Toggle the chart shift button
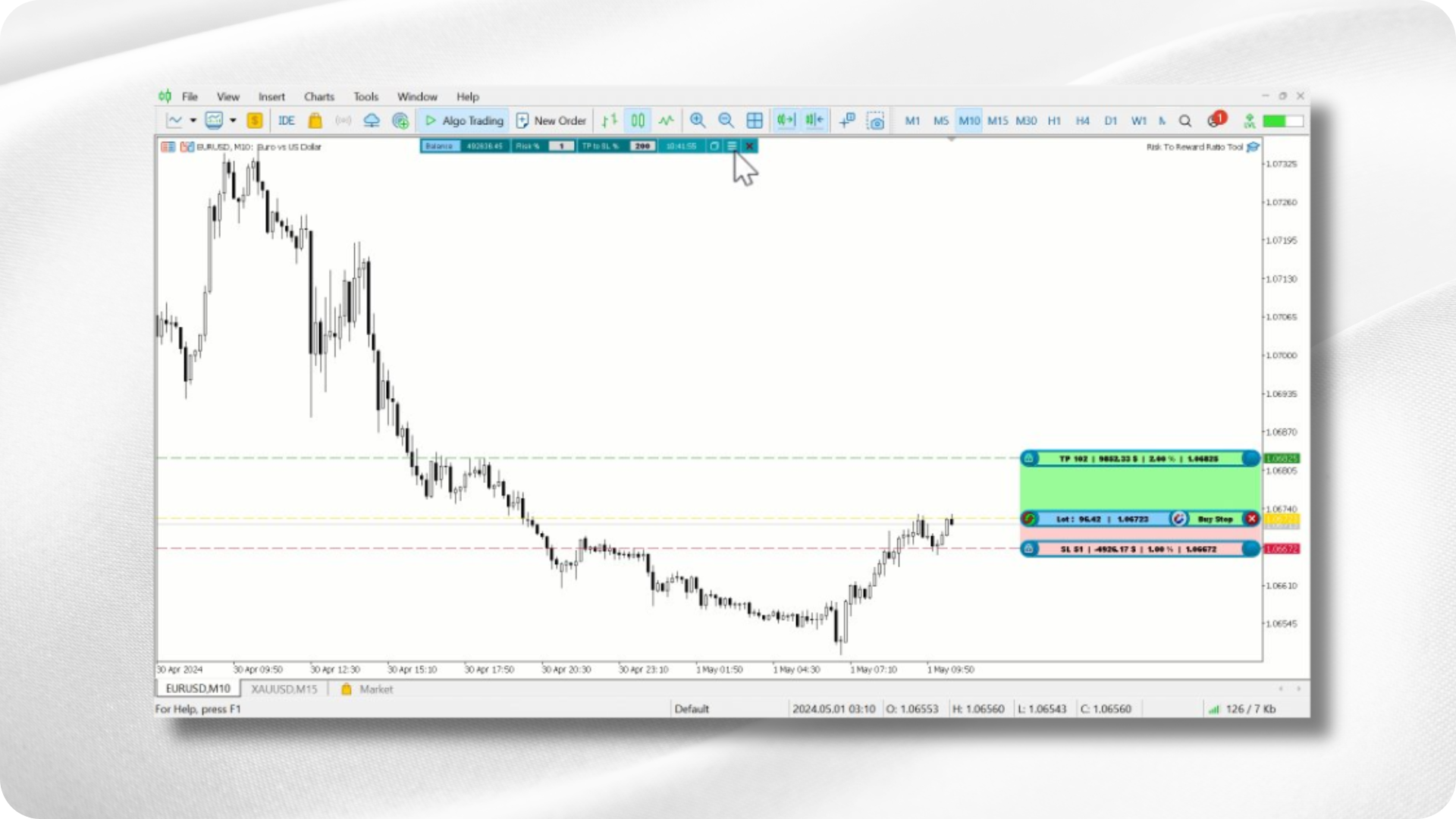The height and width of the screenshot is (819, 1456). point(814,121)
